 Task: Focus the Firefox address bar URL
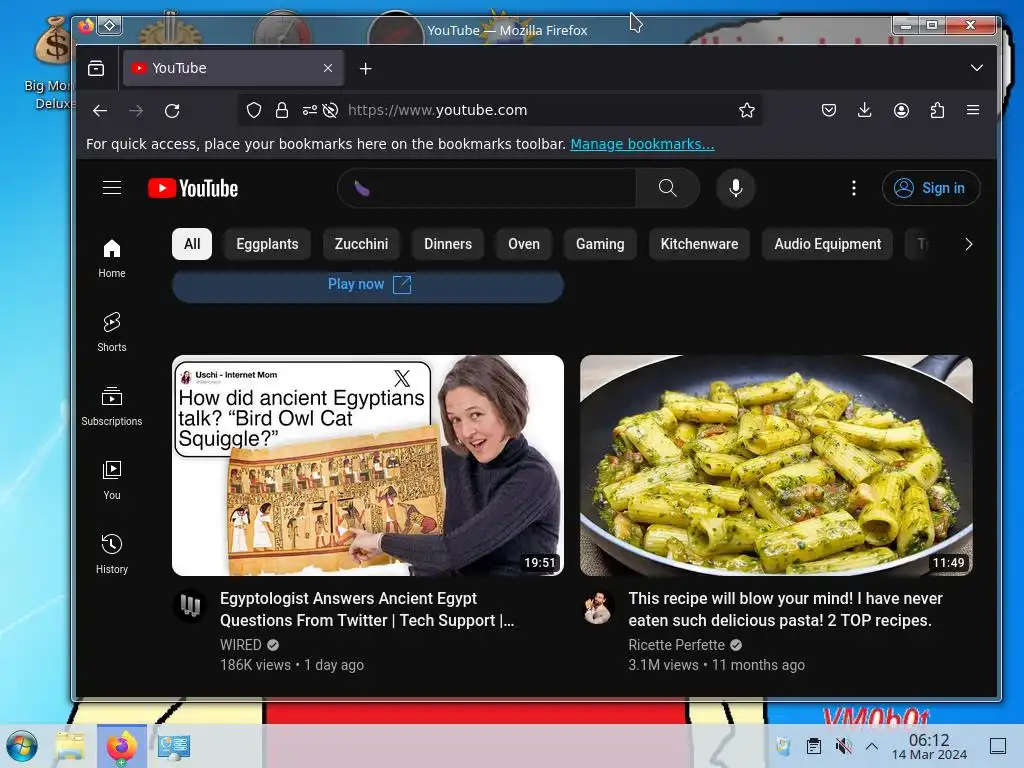[x=438, y=110]
